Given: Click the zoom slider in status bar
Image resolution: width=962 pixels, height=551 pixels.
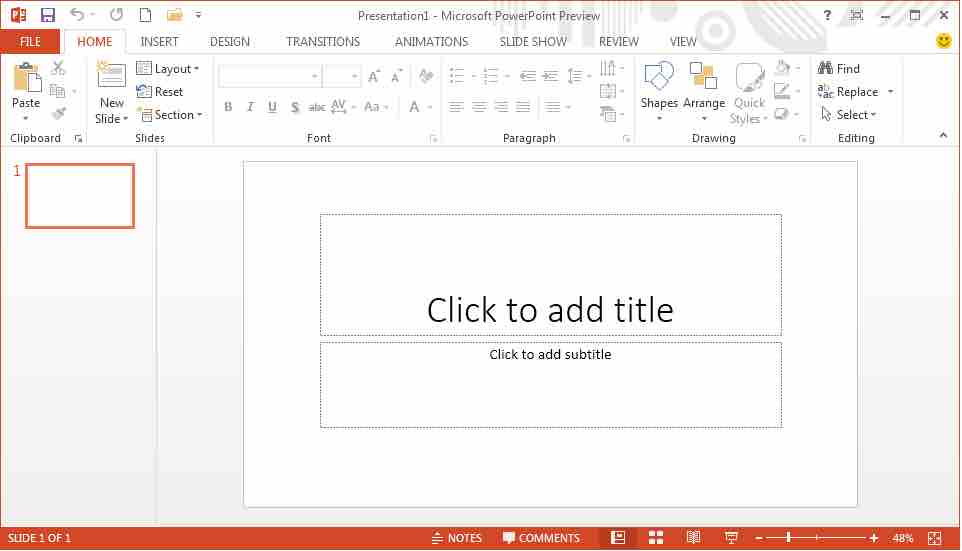Looking at the screenshot, I should (x=815, y=538).
